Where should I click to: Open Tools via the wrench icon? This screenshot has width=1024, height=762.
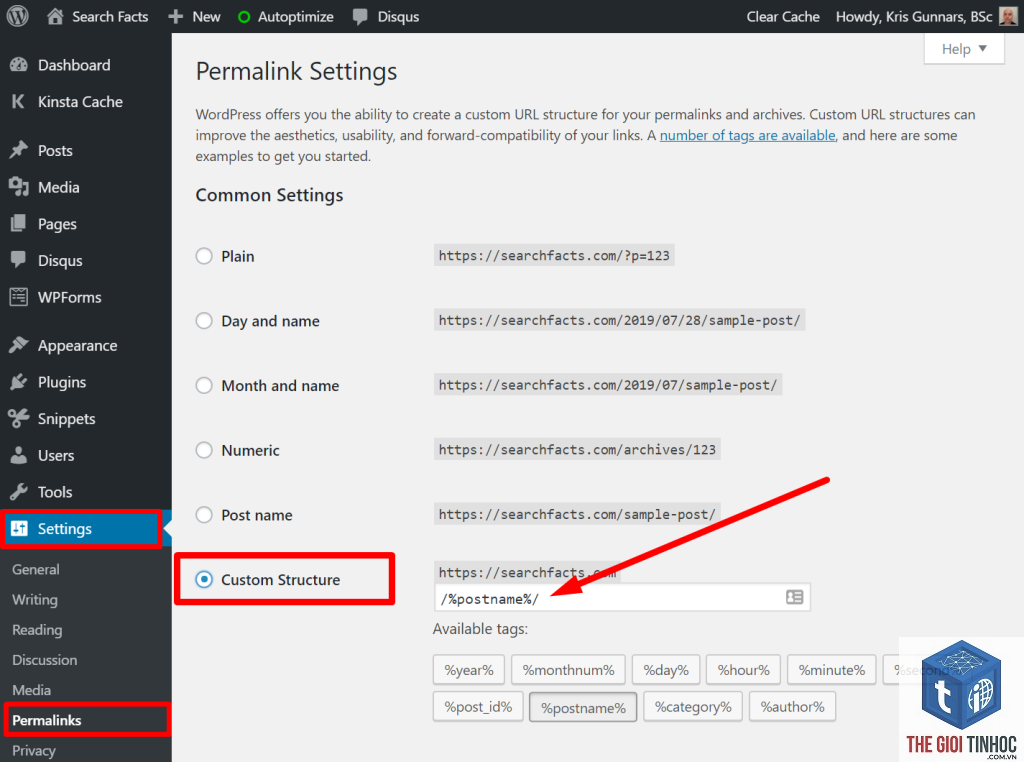(x=19, y=492)
